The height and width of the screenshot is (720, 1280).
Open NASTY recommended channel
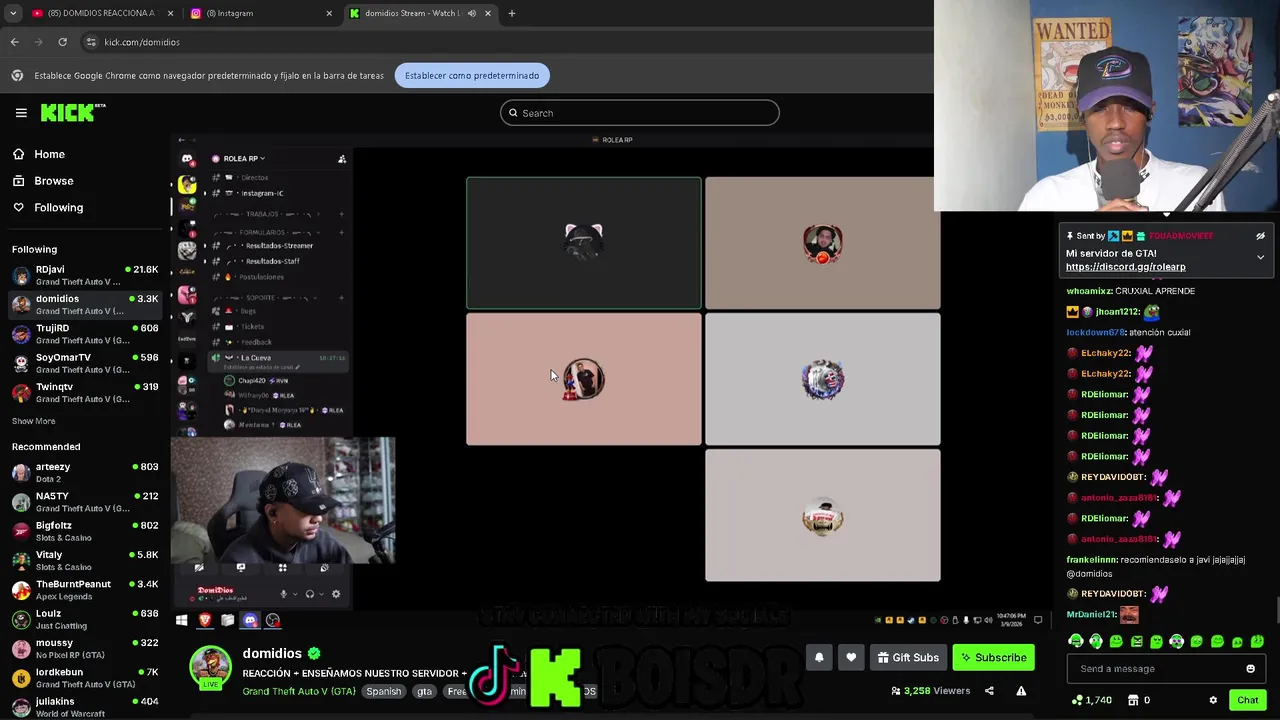coord(85,502)
